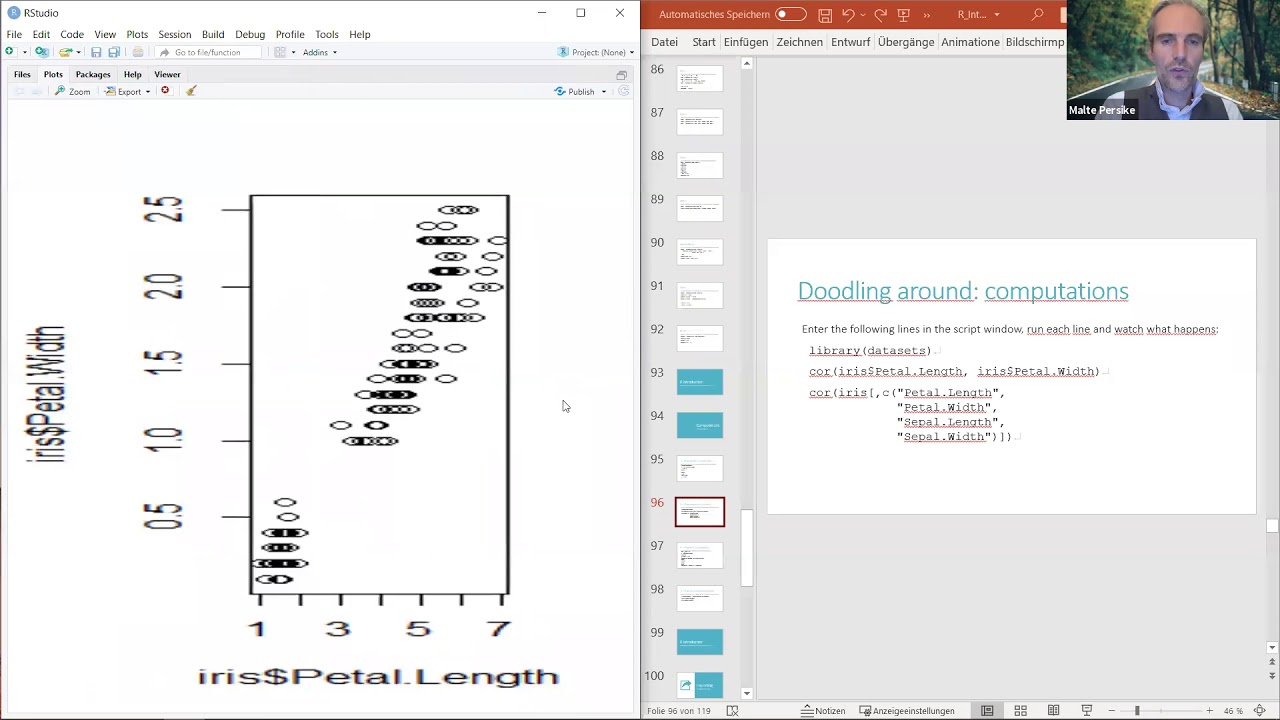Viewport: 1280px width, 720px height.
Task: Open Viewer tab in RStudio
Action: click(167, 74)
